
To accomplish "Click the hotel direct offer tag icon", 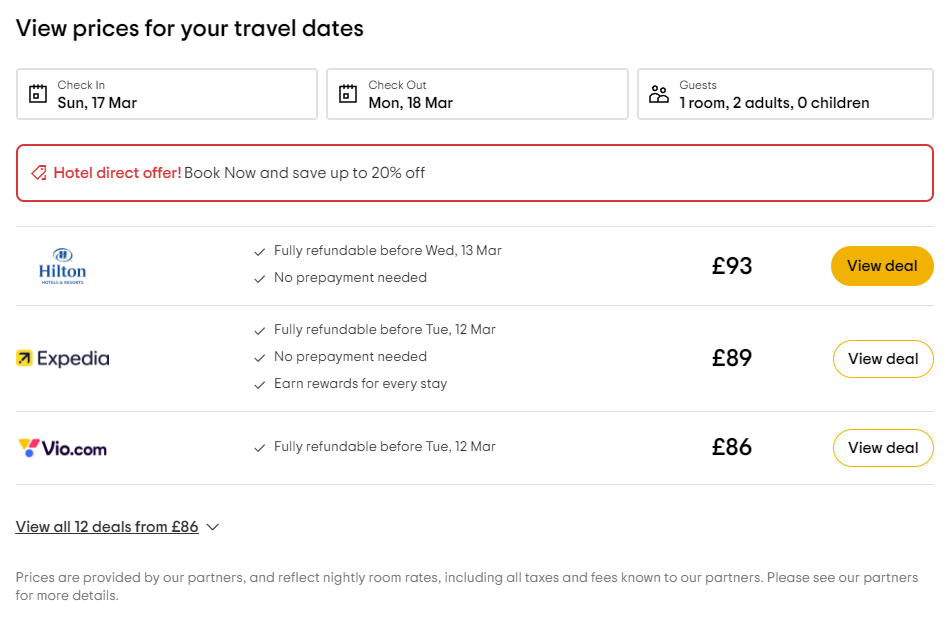I will [39, 173].
